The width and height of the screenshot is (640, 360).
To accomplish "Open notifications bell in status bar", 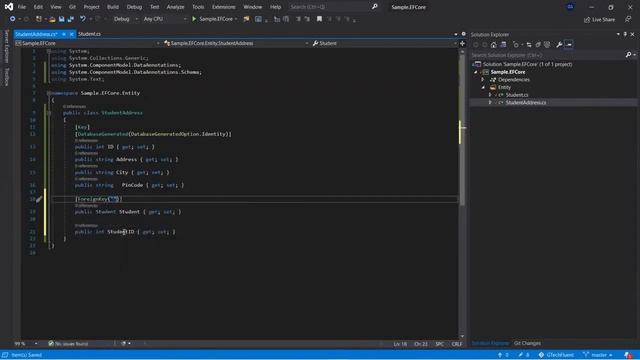I will [628, 355].
